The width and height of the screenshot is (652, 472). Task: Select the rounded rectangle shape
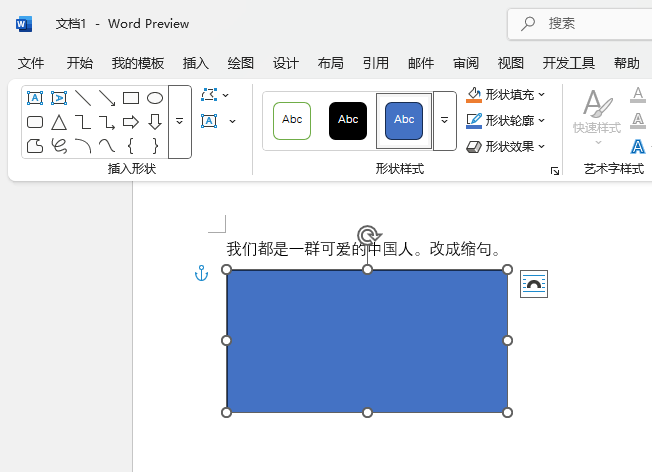coord(35,122)
